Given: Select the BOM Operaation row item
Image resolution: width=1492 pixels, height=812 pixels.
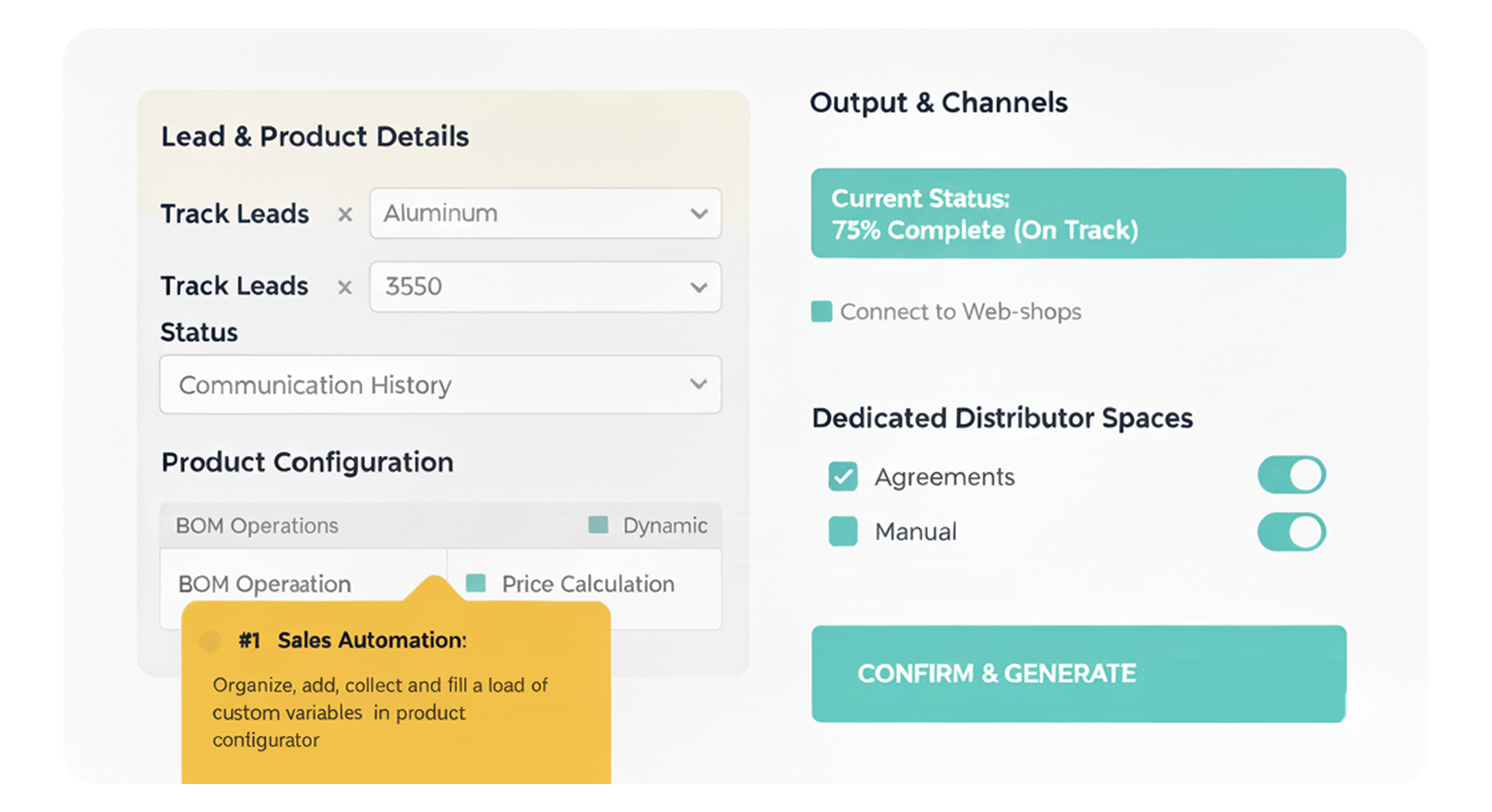Looking at the screenshot, I should (x=265, y=584).
